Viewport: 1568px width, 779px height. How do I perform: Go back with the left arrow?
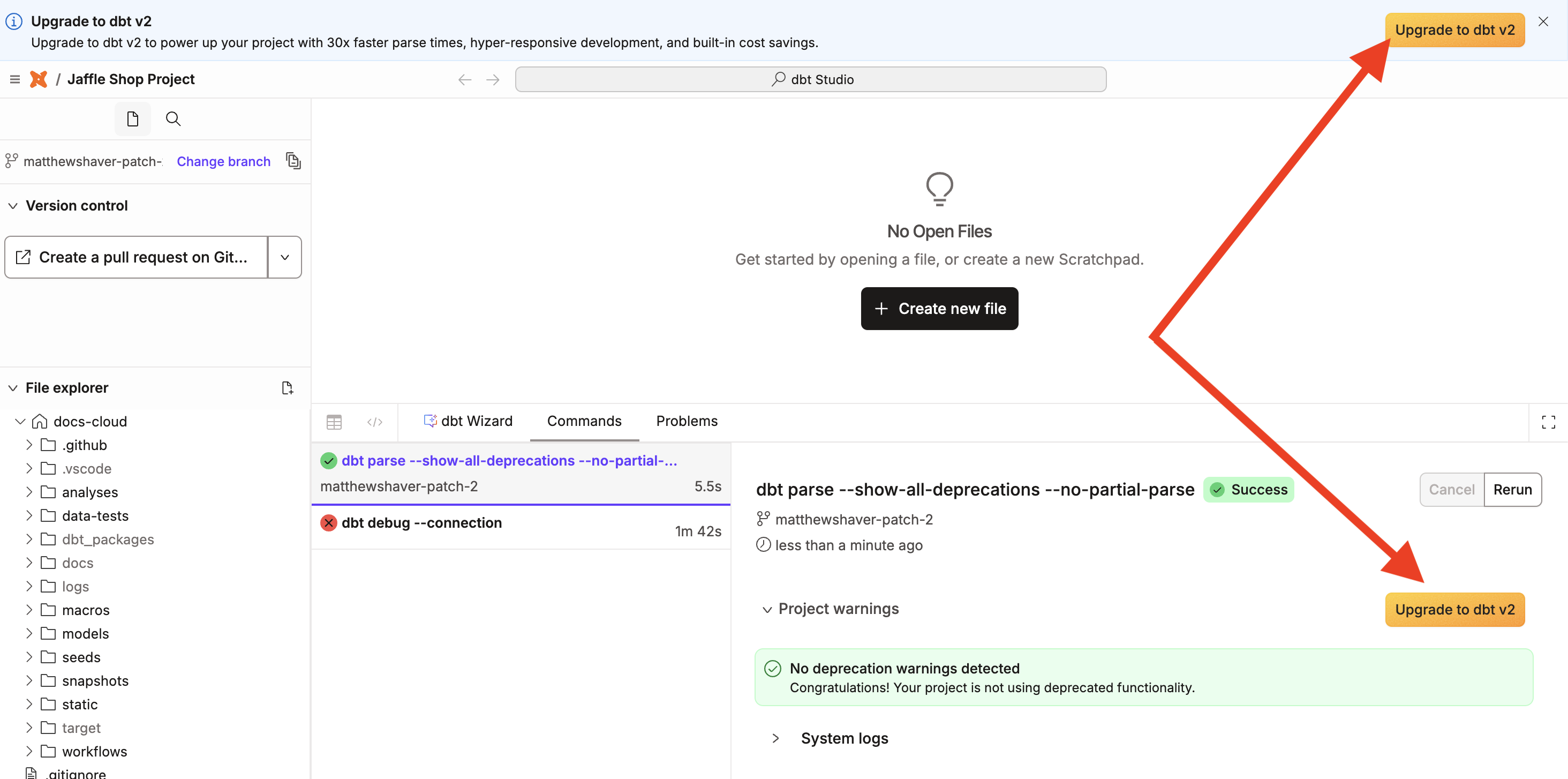pyautogui.click(x=465, y=80)
